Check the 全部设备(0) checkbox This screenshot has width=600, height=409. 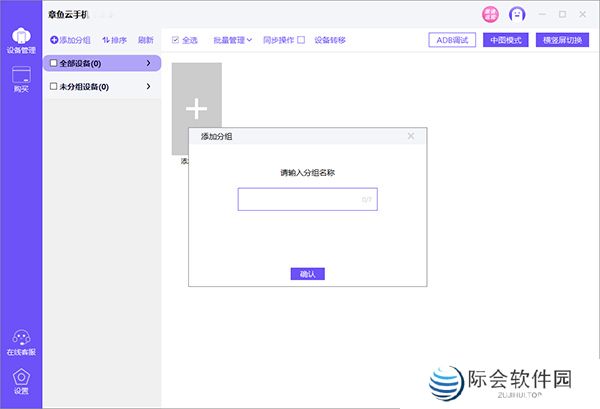coord(54,63)
